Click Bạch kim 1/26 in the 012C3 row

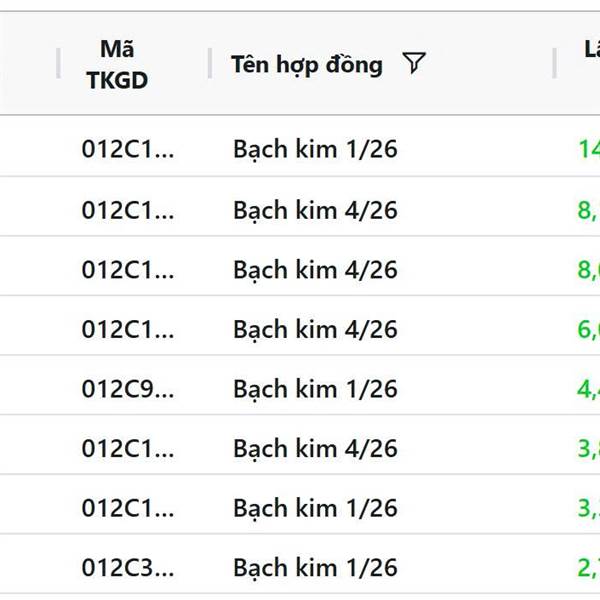pos(315,568)
